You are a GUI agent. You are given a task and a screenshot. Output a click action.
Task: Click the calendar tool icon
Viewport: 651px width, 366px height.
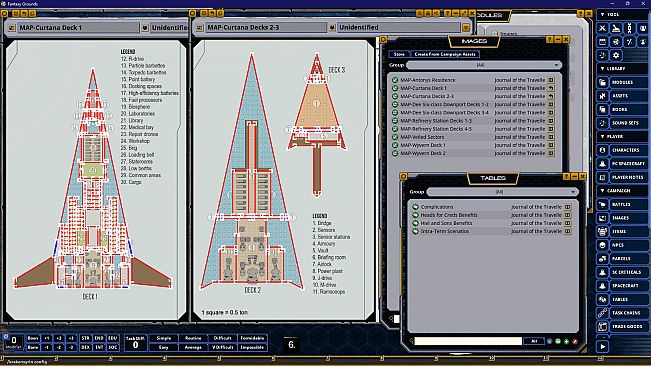pyautogui.click(x=602, y=42)
